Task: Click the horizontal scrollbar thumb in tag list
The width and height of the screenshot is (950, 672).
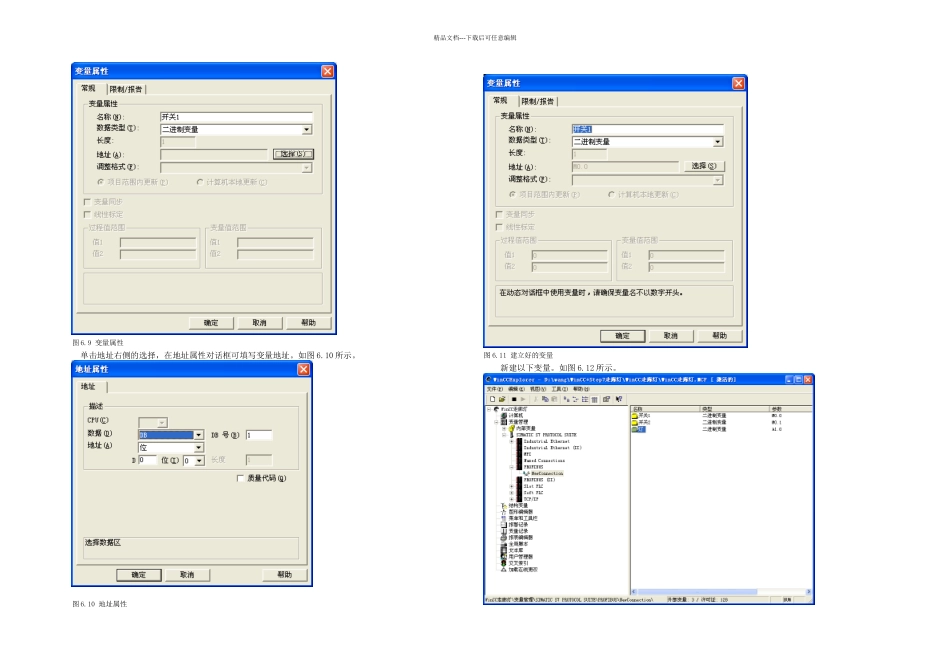Action: [697, 591]
